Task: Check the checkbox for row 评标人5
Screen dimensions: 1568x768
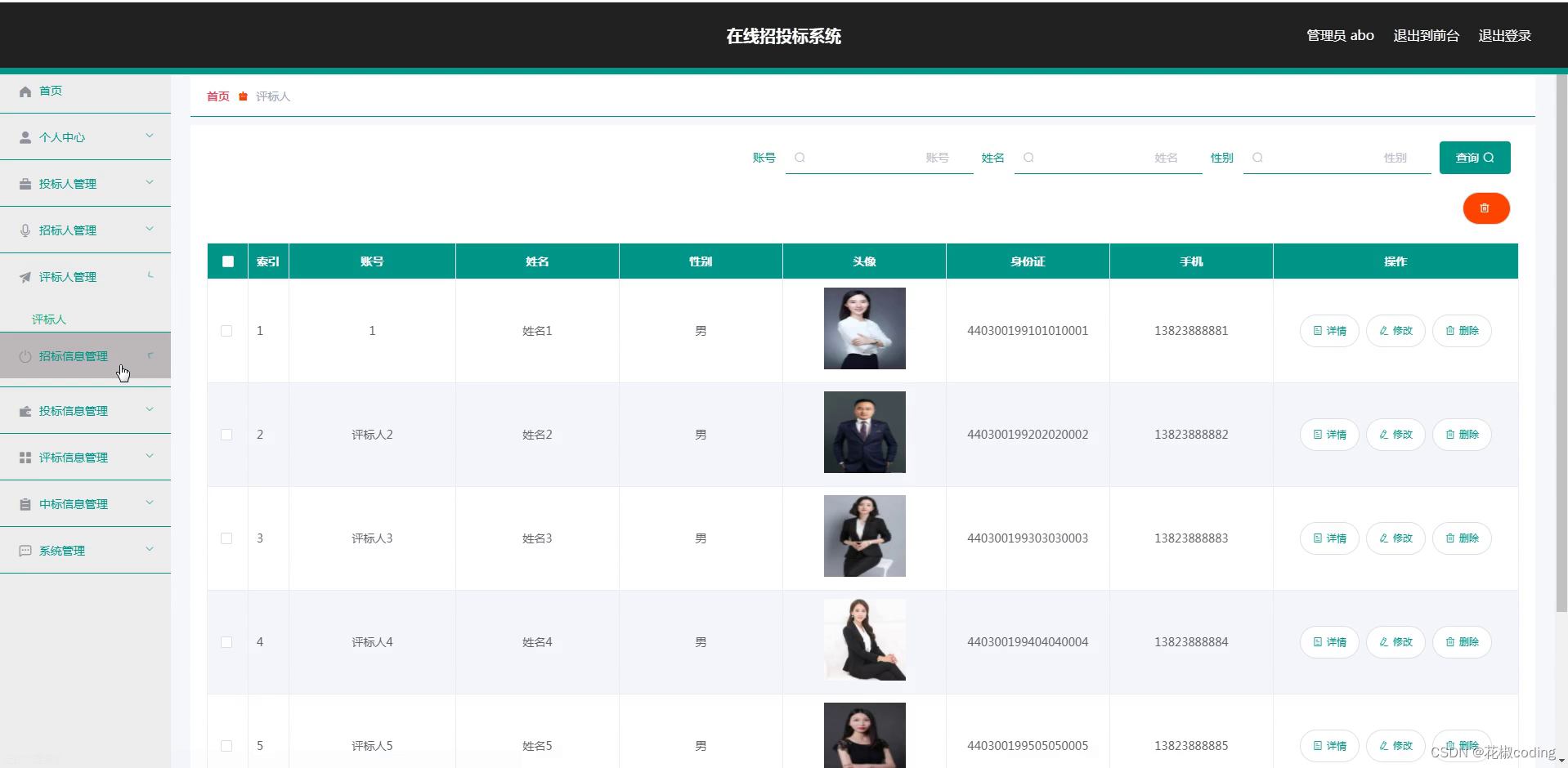Action: (x=226, y=746)
